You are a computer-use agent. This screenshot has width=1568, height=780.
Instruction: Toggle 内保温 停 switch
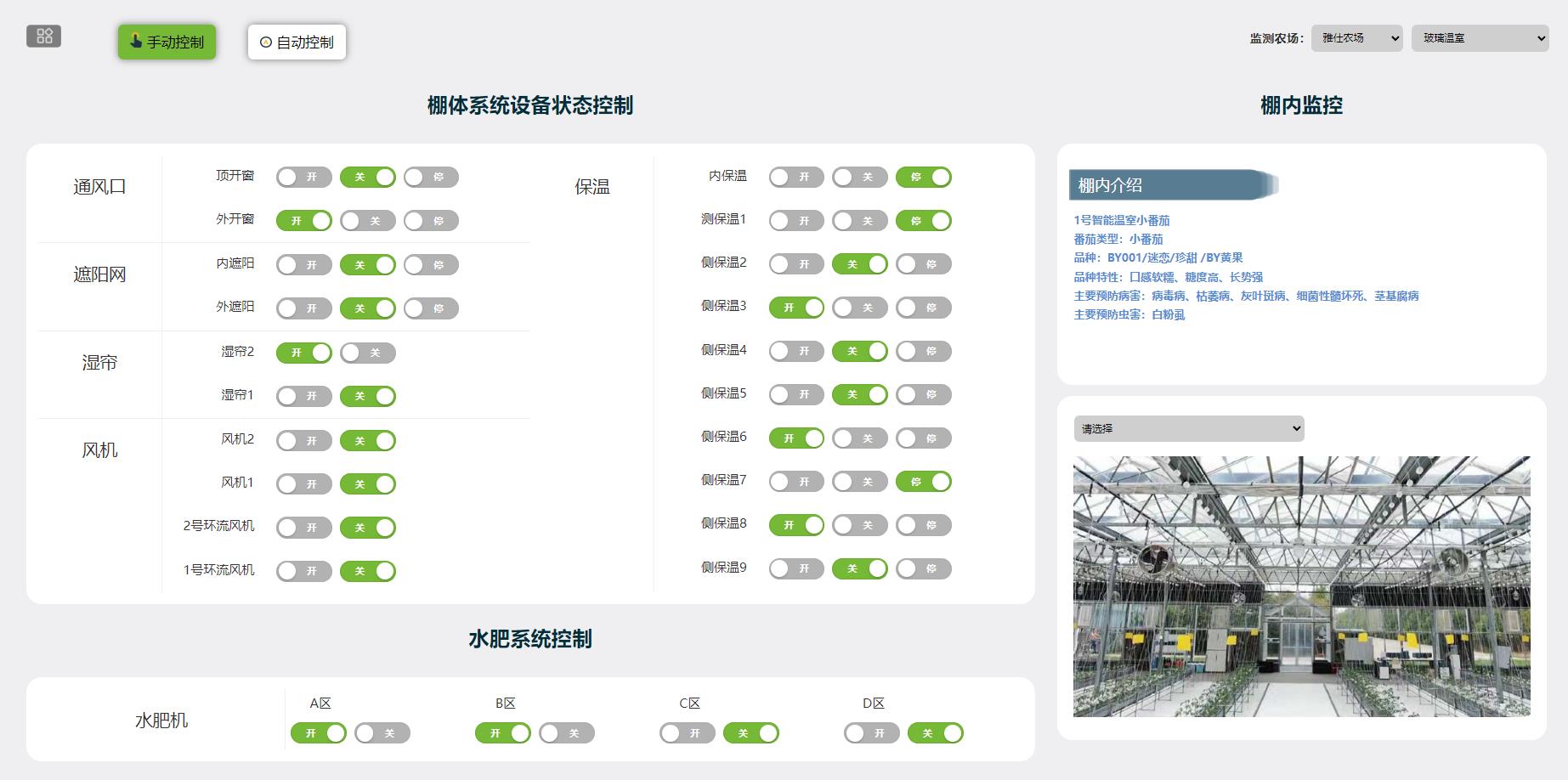pos(924,177)
